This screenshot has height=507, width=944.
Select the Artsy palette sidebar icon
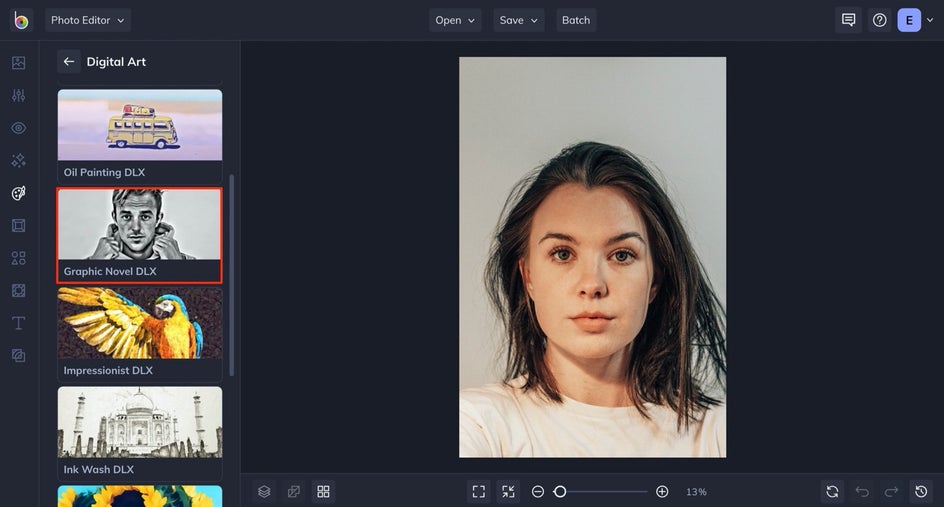pos(19,193)
